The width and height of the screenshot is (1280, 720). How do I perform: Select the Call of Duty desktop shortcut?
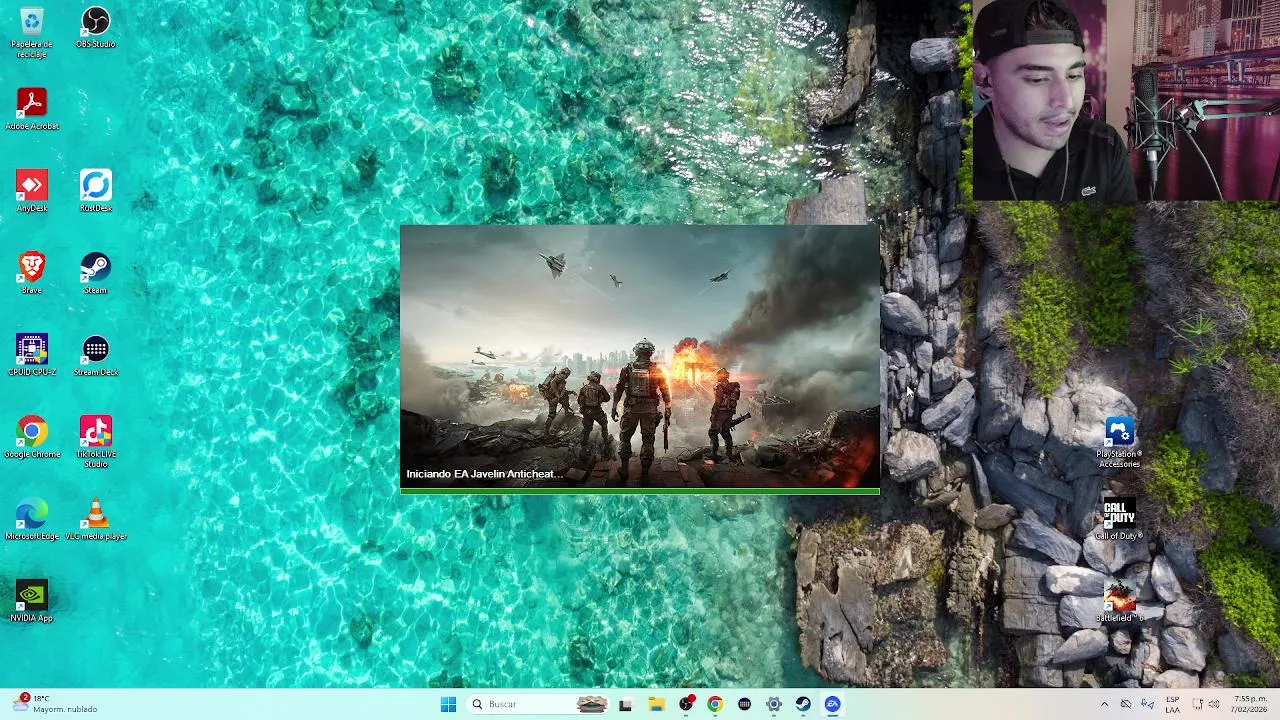[x=1119, y=519]
